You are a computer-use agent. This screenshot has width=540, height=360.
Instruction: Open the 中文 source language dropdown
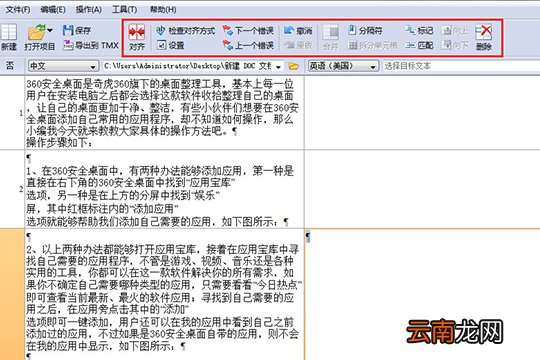click(63, 66)
